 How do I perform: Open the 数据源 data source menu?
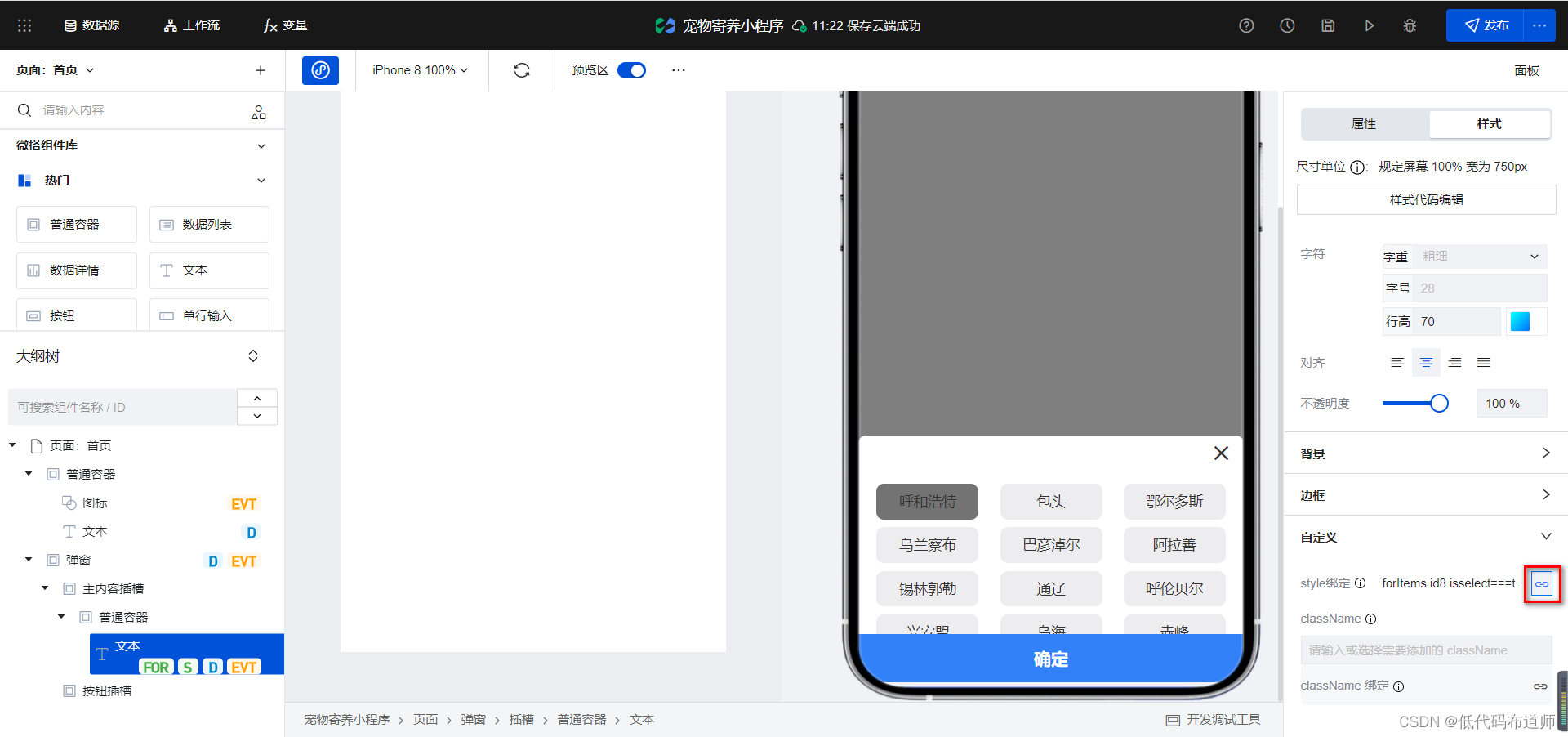(92, 25)
